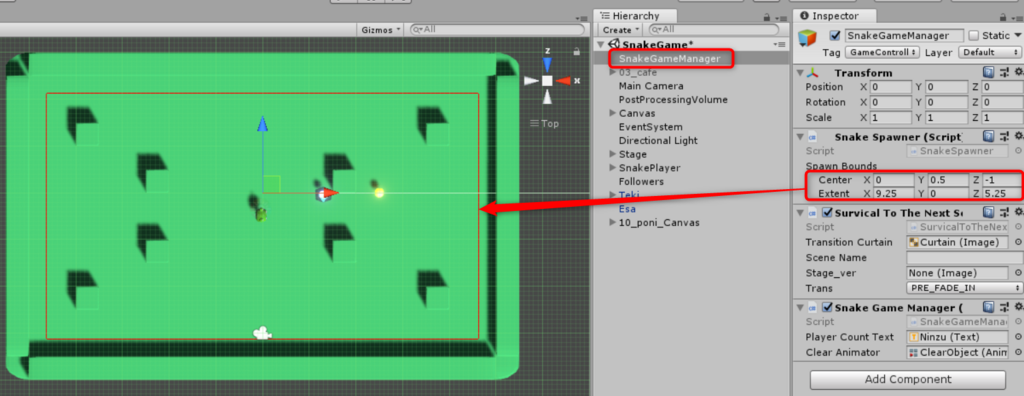Open object picker for Player Count Text
The height and width of the screenshot is (396, 1024).
click(x=1018, y=337)
